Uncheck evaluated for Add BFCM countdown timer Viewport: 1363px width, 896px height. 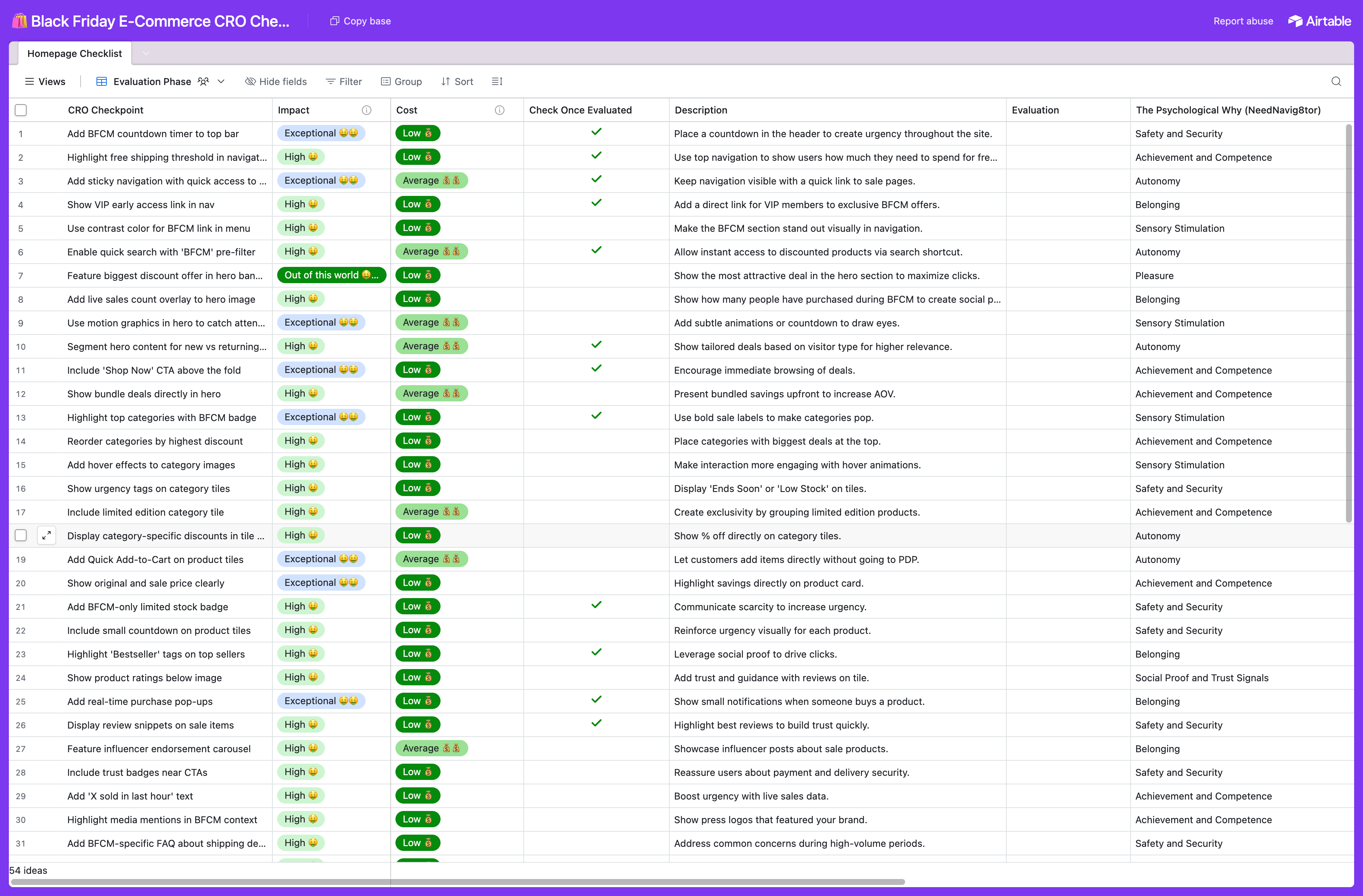(596, 132)
